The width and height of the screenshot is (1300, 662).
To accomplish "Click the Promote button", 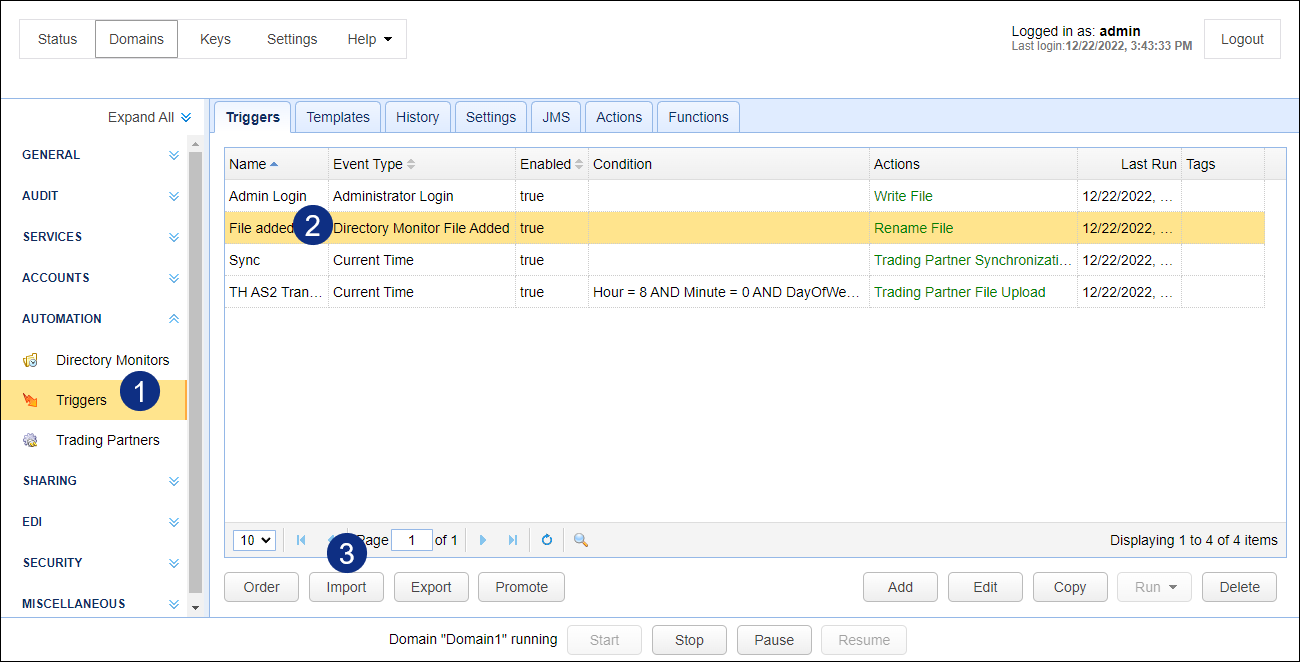I will (x=521, y=587).
